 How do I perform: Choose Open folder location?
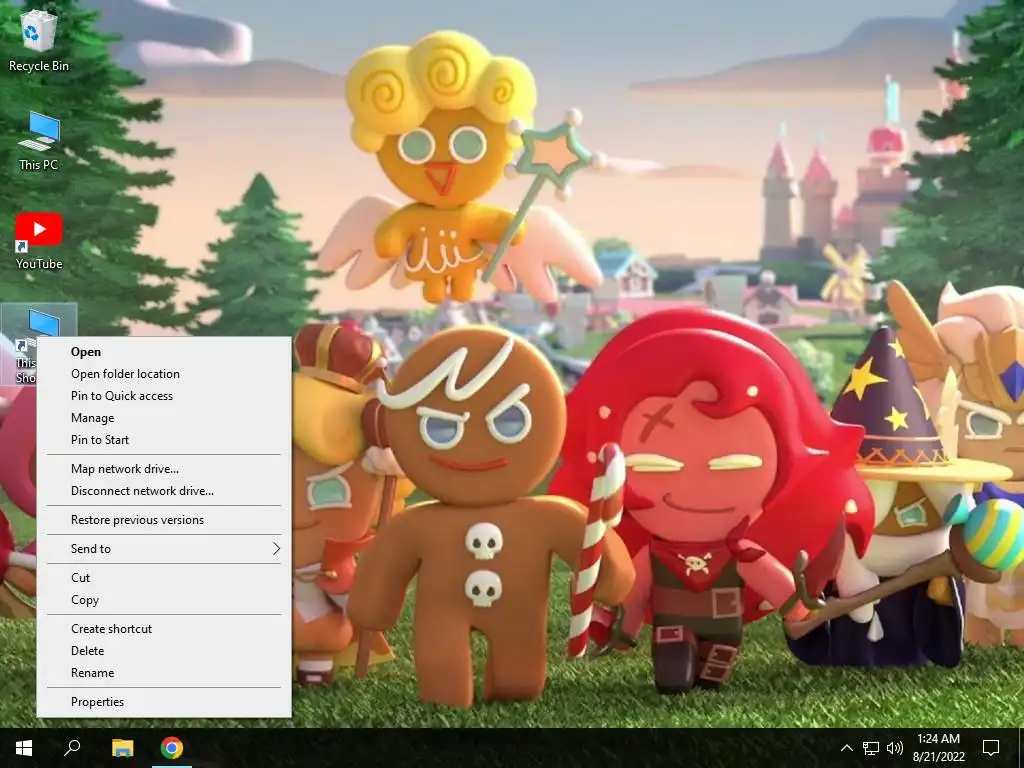(x=163, y=374)
